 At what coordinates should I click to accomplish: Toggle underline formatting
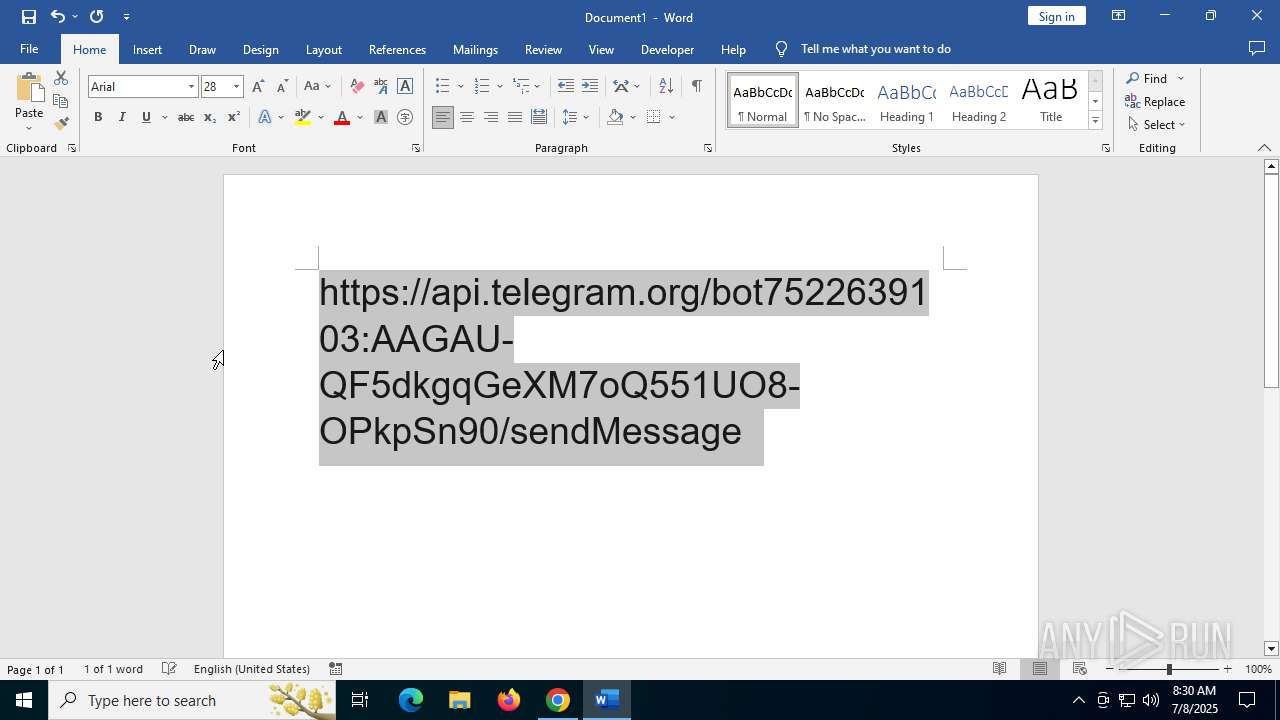[146, 118]
